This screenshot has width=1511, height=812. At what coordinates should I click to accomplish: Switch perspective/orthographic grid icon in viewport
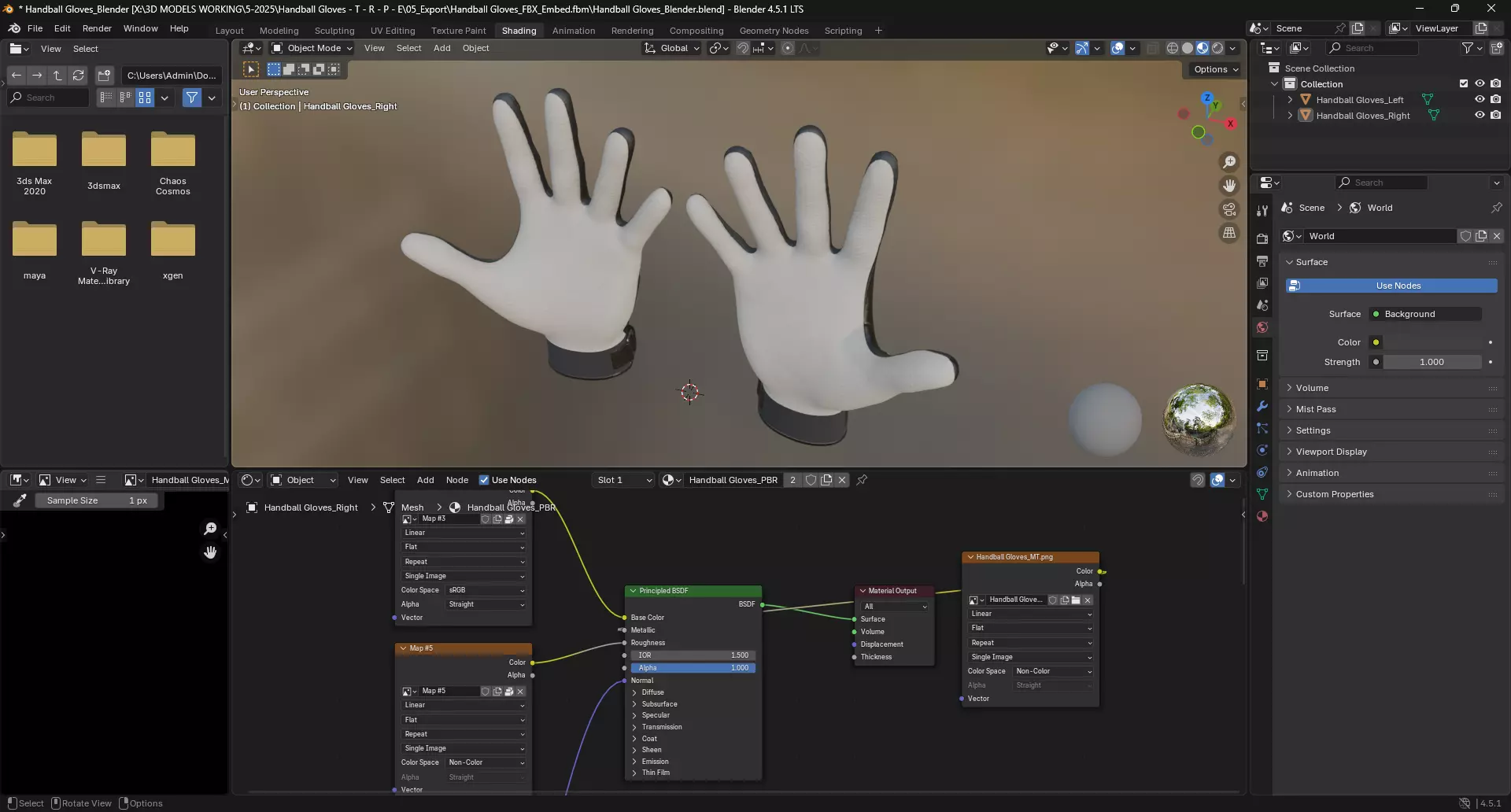pos(1228,233)
